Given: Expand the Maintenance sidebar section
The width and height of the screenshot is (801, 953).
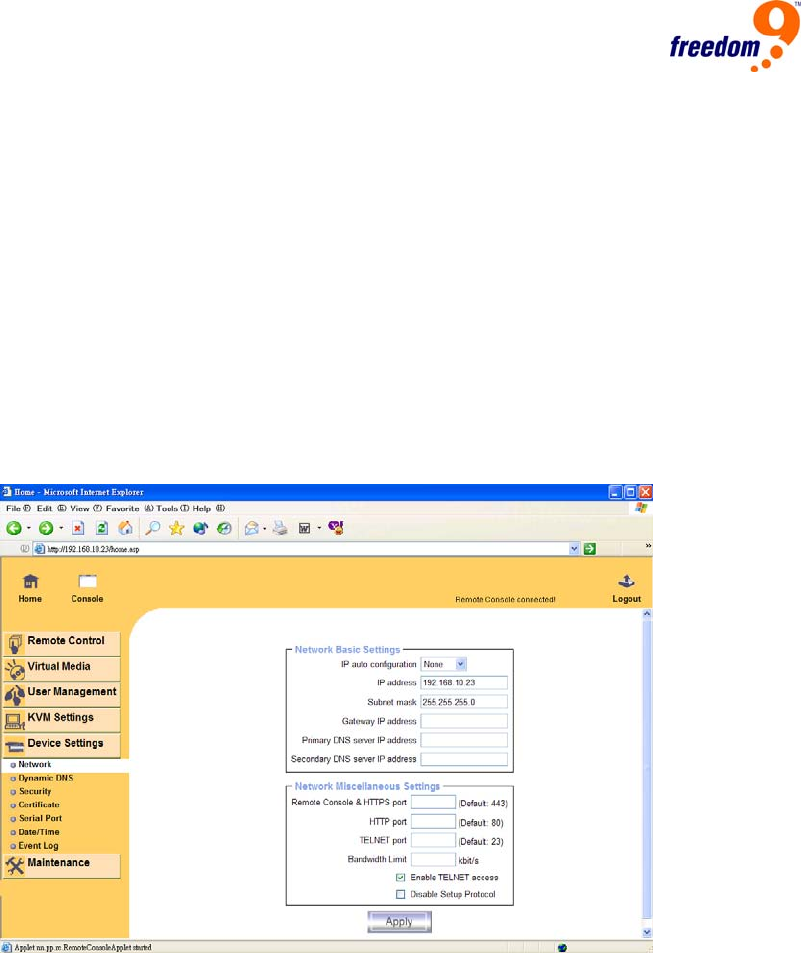Looking at the screenshot, I should pos(61,864).
